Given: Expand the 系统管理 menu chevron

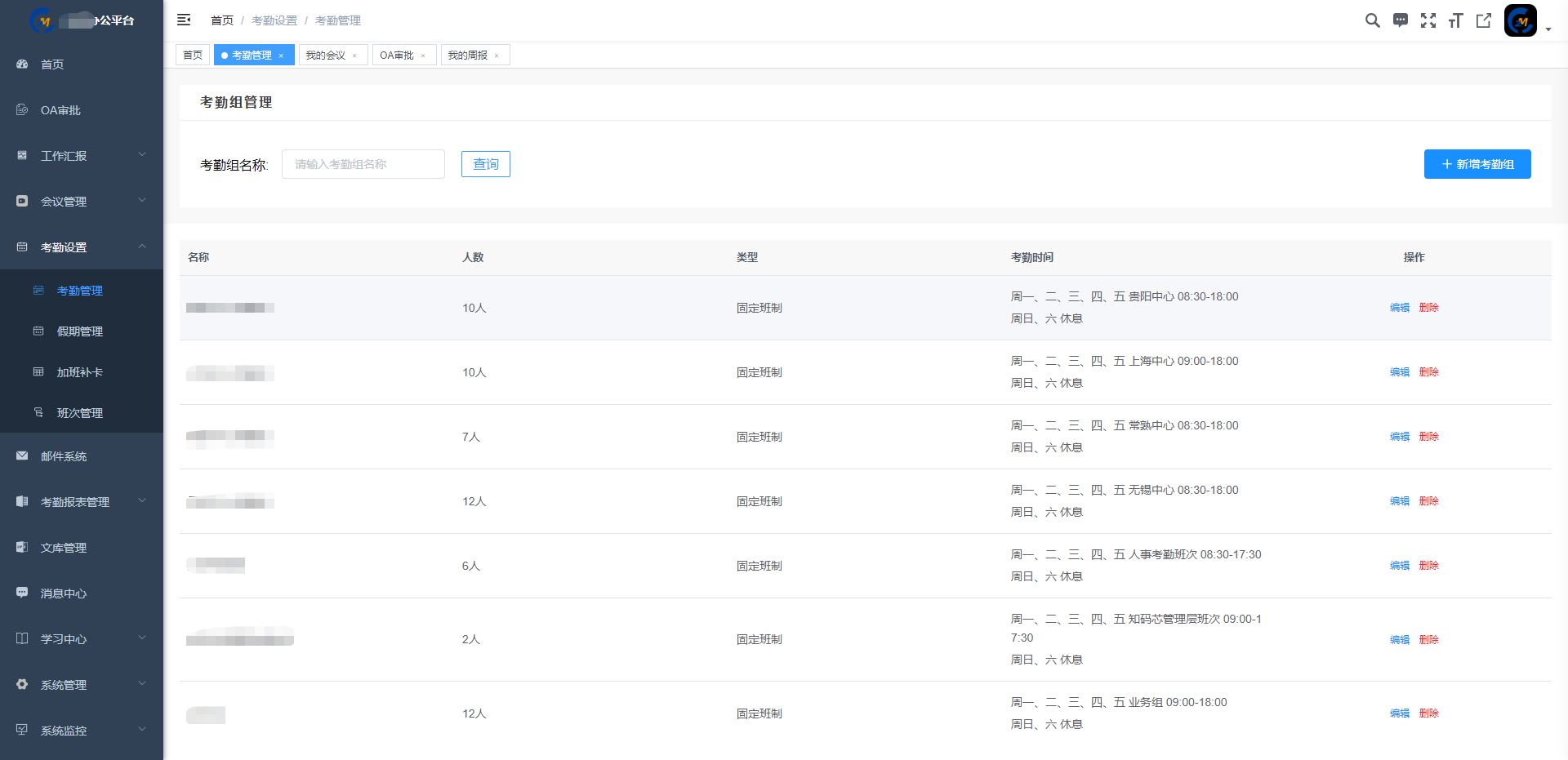Looking at the screenshot, I should coord(142,683).
